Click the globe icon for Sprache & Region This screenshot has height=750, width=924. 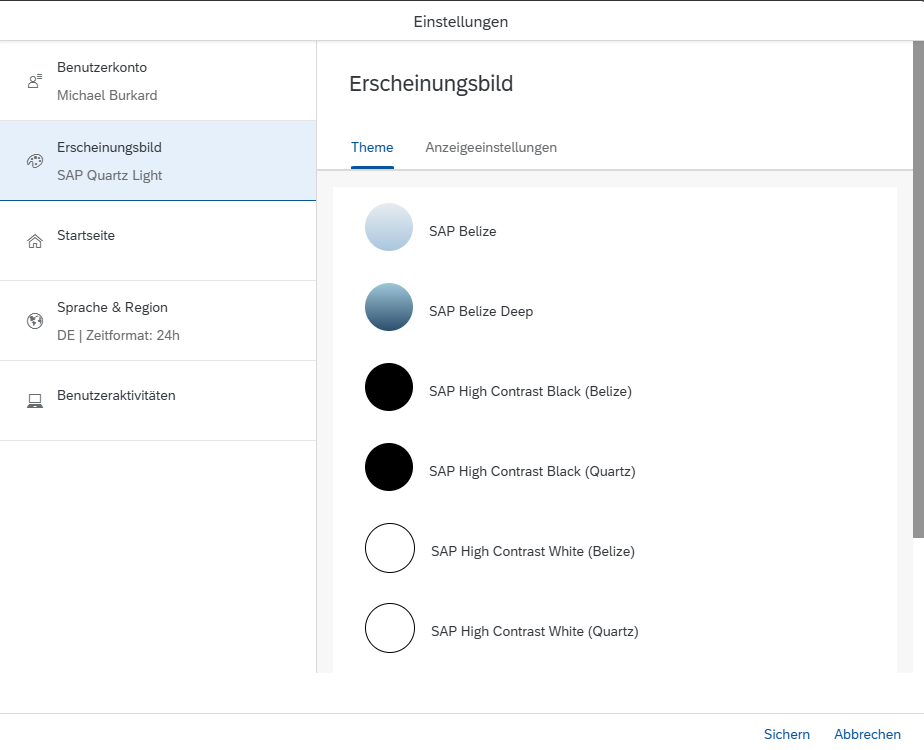(x=34, y=321)
